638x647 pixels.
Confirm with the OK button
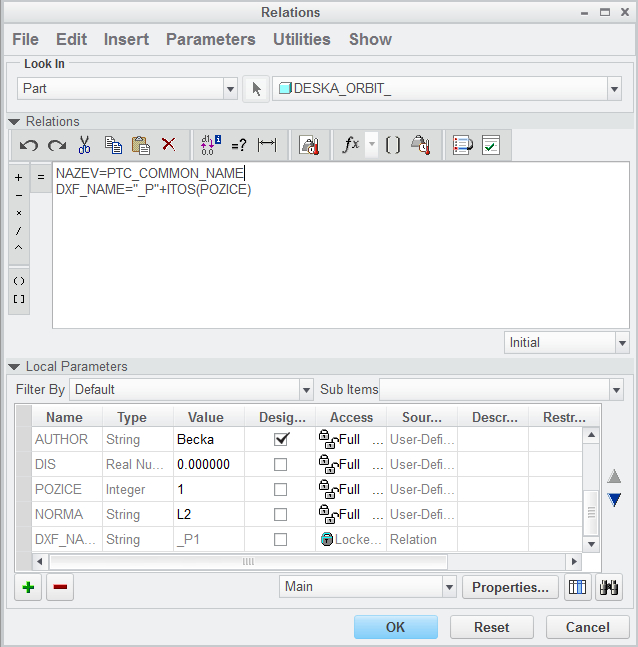tap(396, 627)
